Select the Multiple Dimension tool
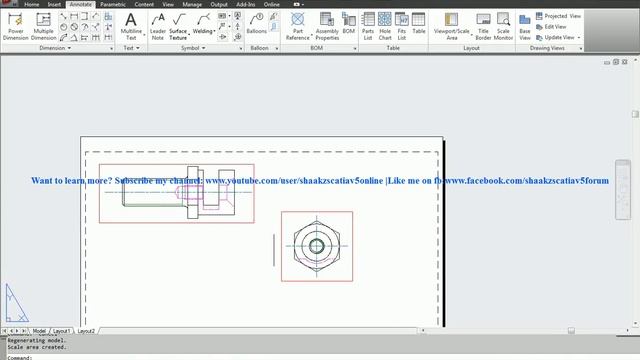640x360 pixels. 43,26
